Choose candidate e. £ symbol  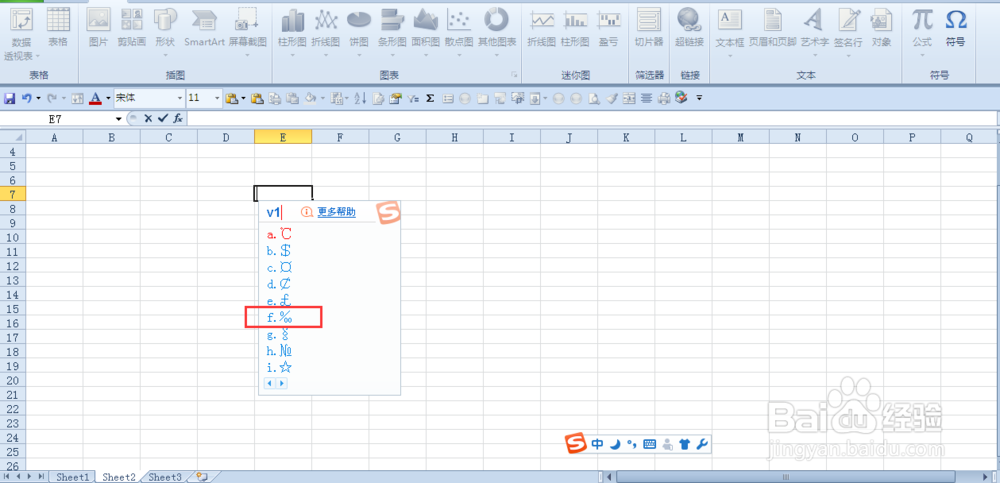(279, 301)
